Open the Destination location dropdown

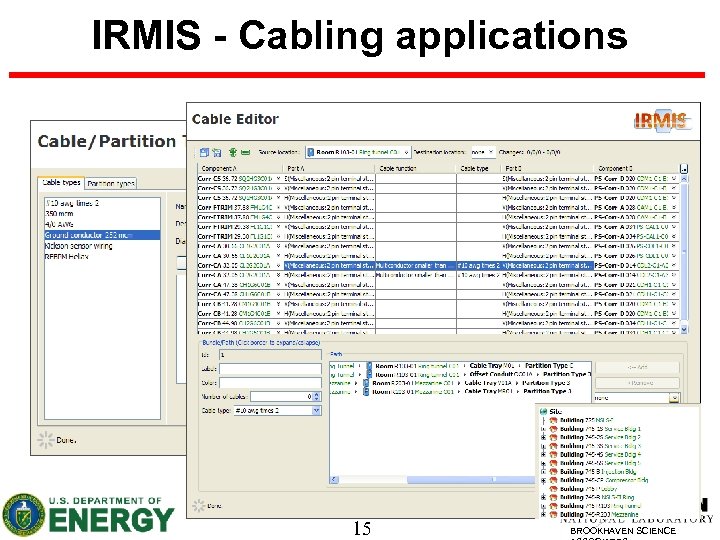pyautogui.click(x=490, y=152)
